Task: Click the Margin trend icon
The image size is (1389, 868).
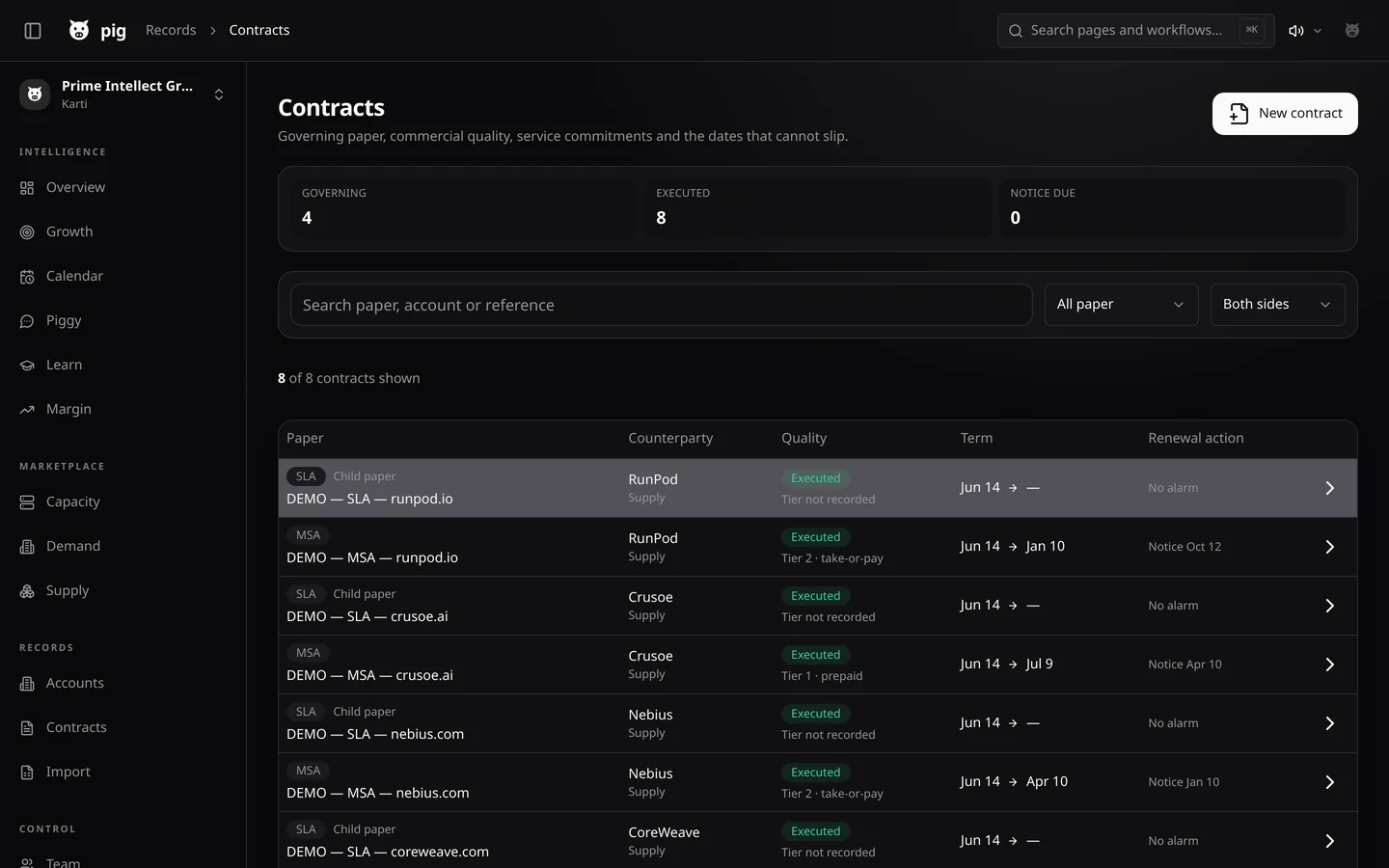Action: 27,410
